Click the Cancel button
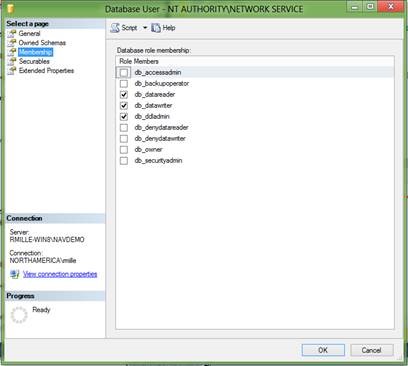 point(372,350)
